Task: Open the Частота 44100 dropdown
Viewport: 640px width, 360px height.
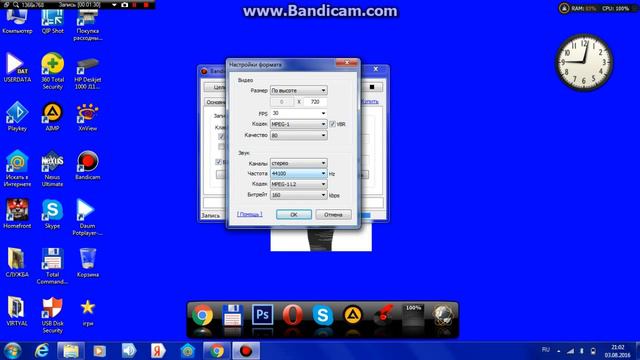Action: pos(298,173)
